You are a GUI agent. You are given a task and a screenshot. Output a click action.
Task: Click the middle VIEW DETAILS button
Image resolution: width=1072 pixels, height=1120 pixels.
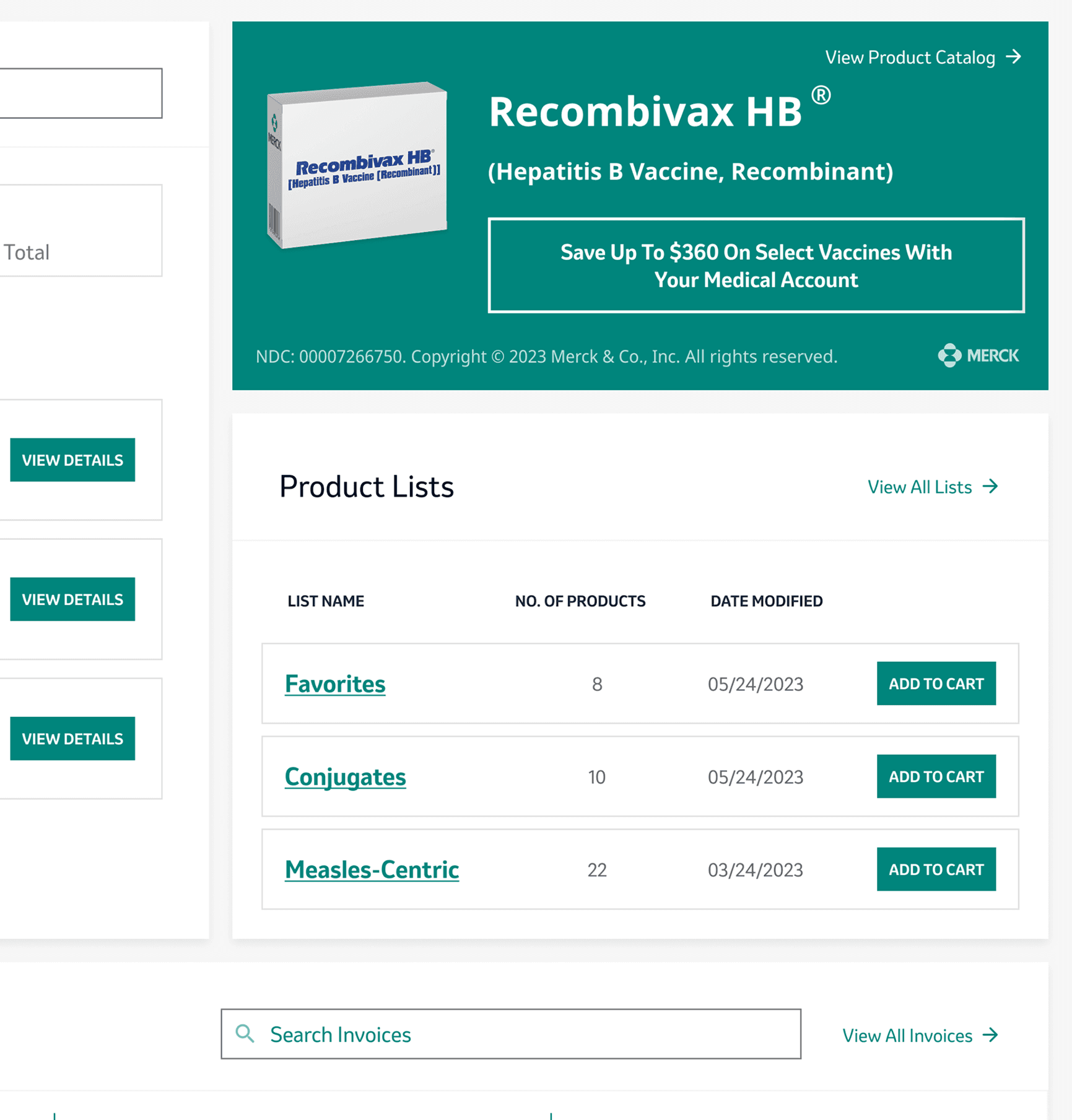[72, 599]
